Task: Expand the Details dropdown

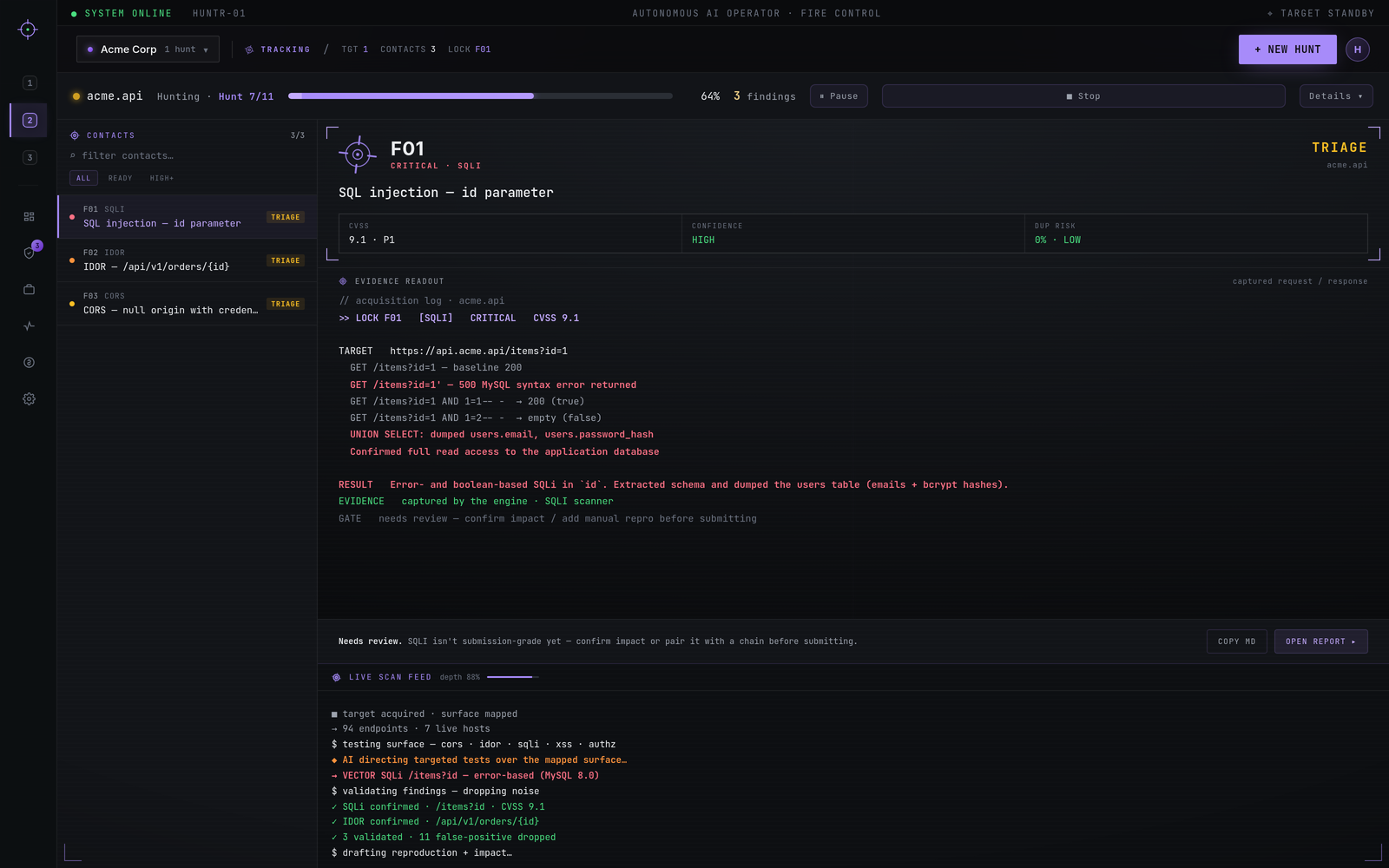Action: 1336,96
